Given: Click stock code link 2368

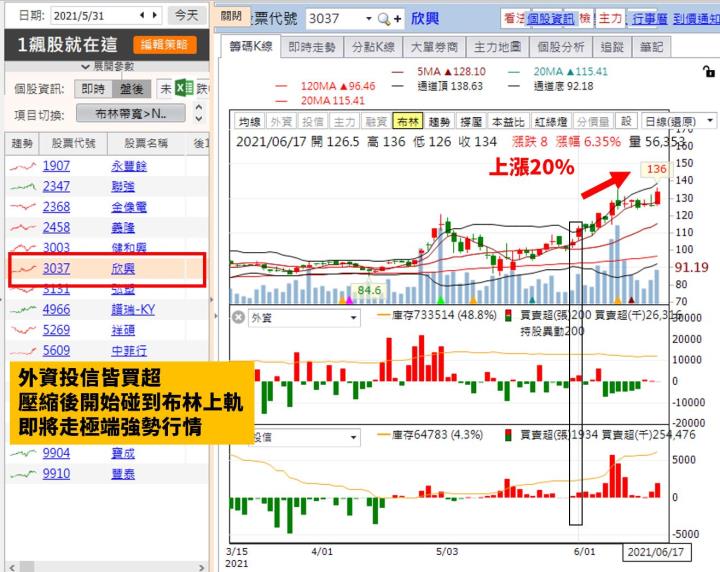Looking at the screenshot, I should tap(56, 207).
